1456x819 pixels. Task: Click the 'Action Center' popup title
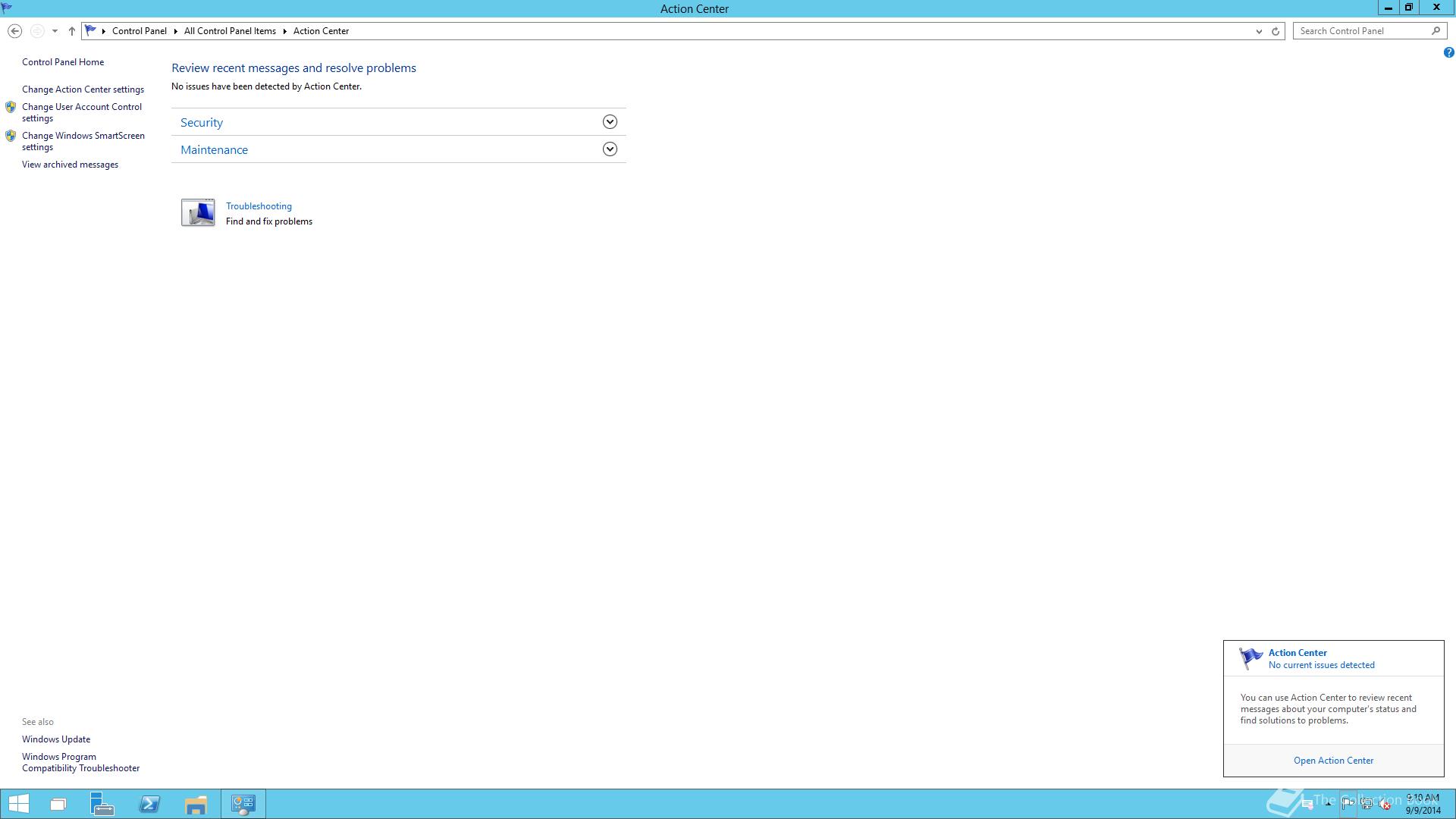click(1298, 653)
